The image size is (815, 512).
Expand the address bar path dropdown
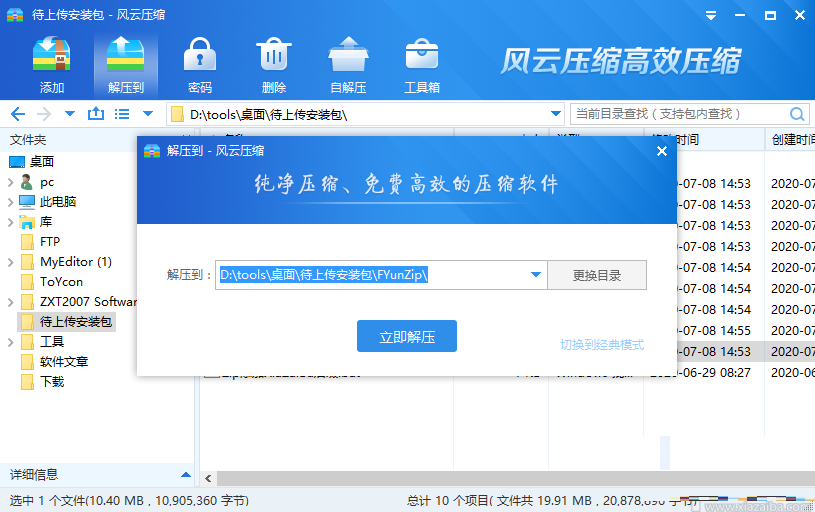pos(556,114)
